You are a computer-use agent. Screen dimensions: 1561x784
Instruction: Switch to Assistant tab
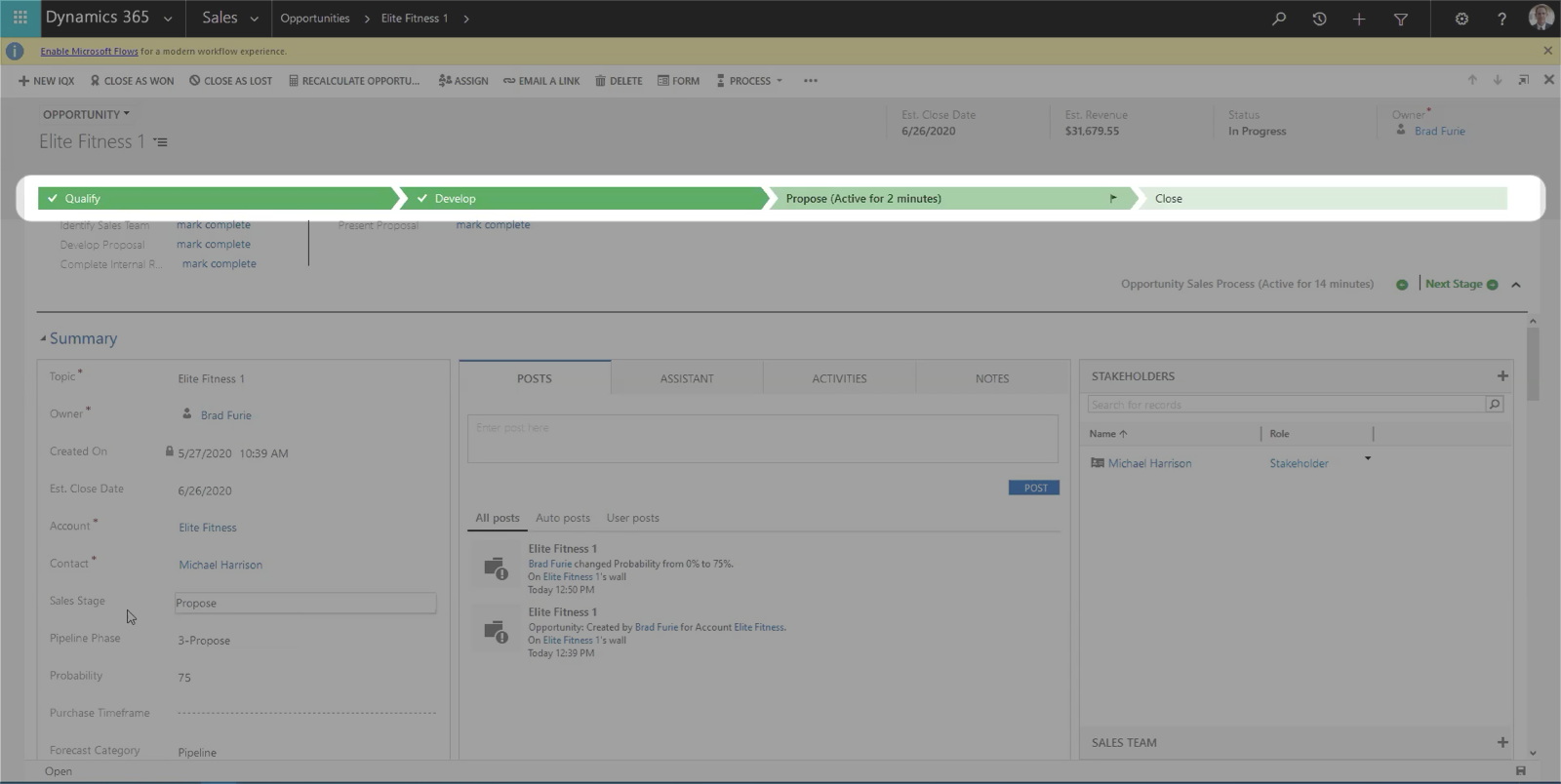pos(687,378)
